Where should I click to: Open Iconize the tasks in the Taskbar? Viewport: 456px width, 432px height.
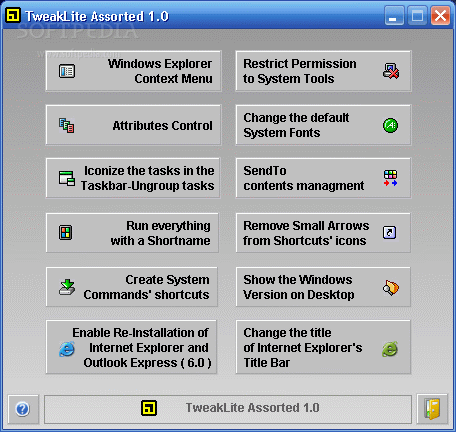133,178
